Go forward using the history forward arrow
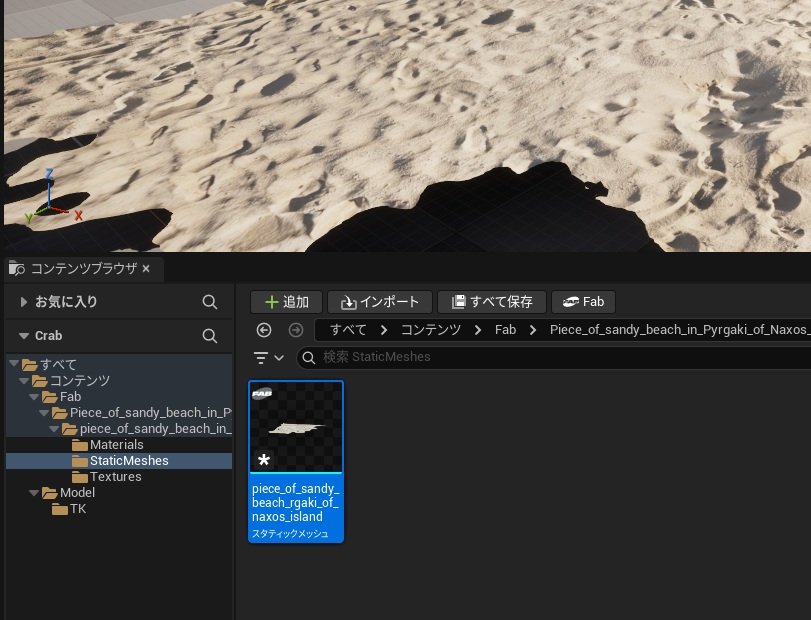 click(295, 330)
